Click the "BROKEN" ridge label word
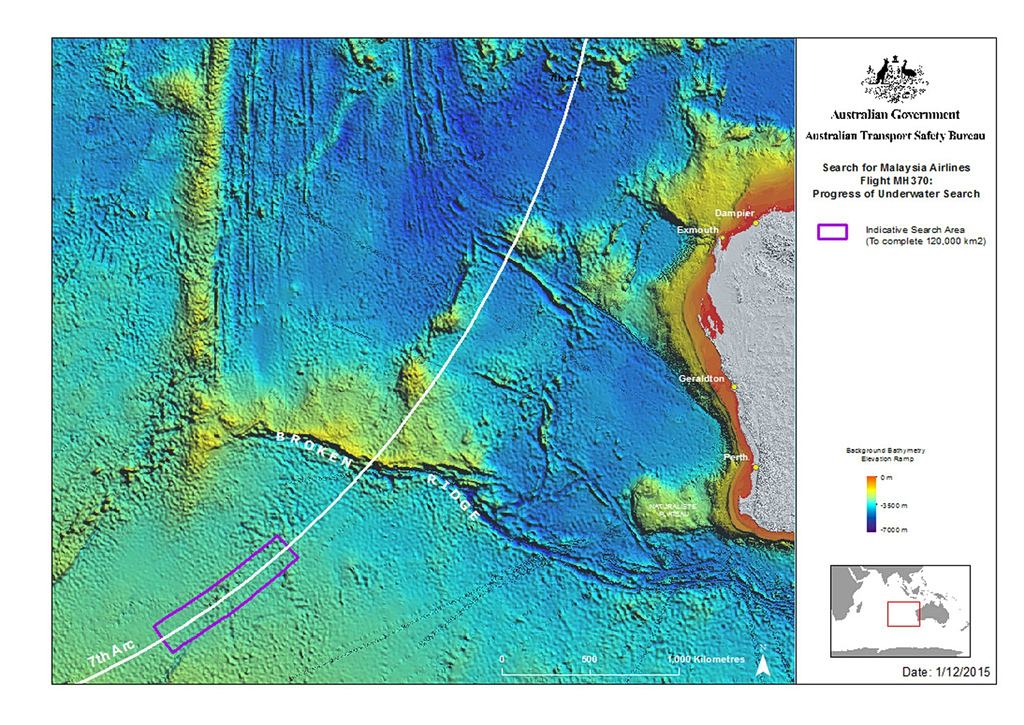This screenshot has width=1024, height=725. click(x=315, y=449)
